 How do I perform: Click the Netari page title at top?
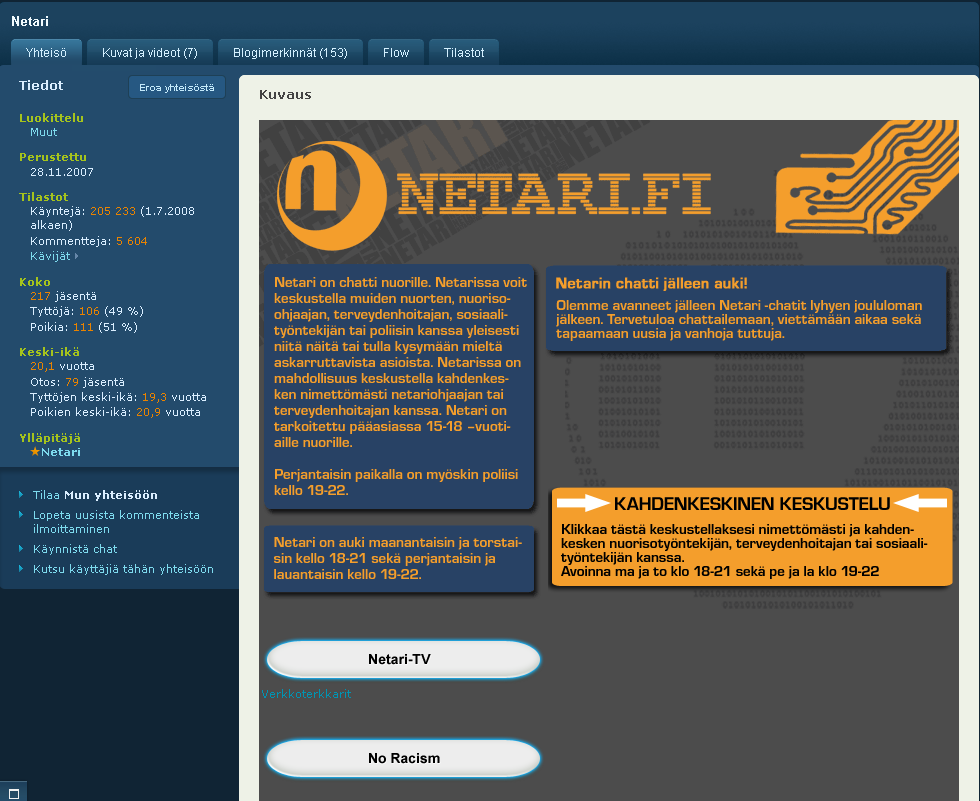(x=30, y=21)
